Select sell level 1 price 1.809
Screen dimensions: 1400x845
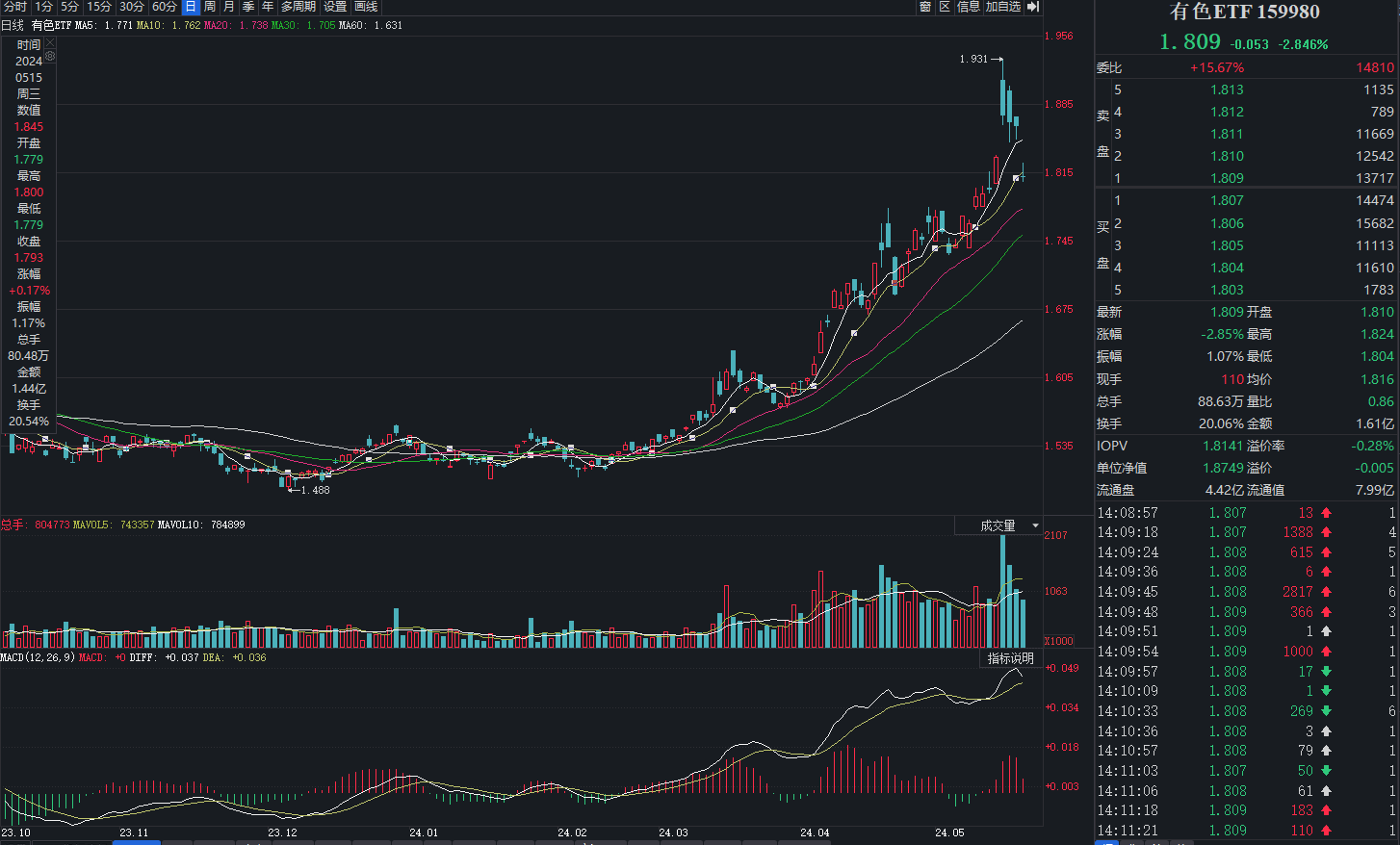(1227, 178)
